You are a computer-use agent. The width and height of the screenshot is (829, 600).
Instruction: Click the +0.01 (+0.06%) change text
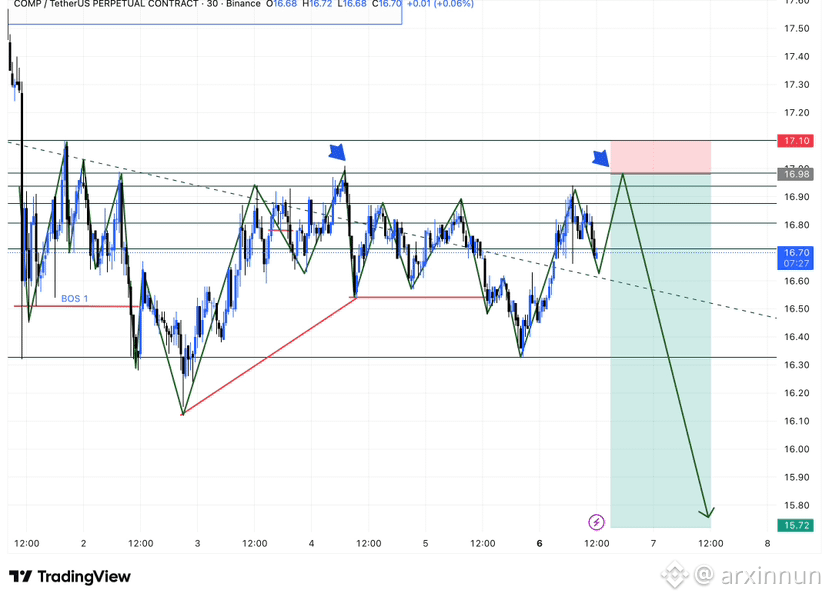pyautogui.click(x=440, y=4)
